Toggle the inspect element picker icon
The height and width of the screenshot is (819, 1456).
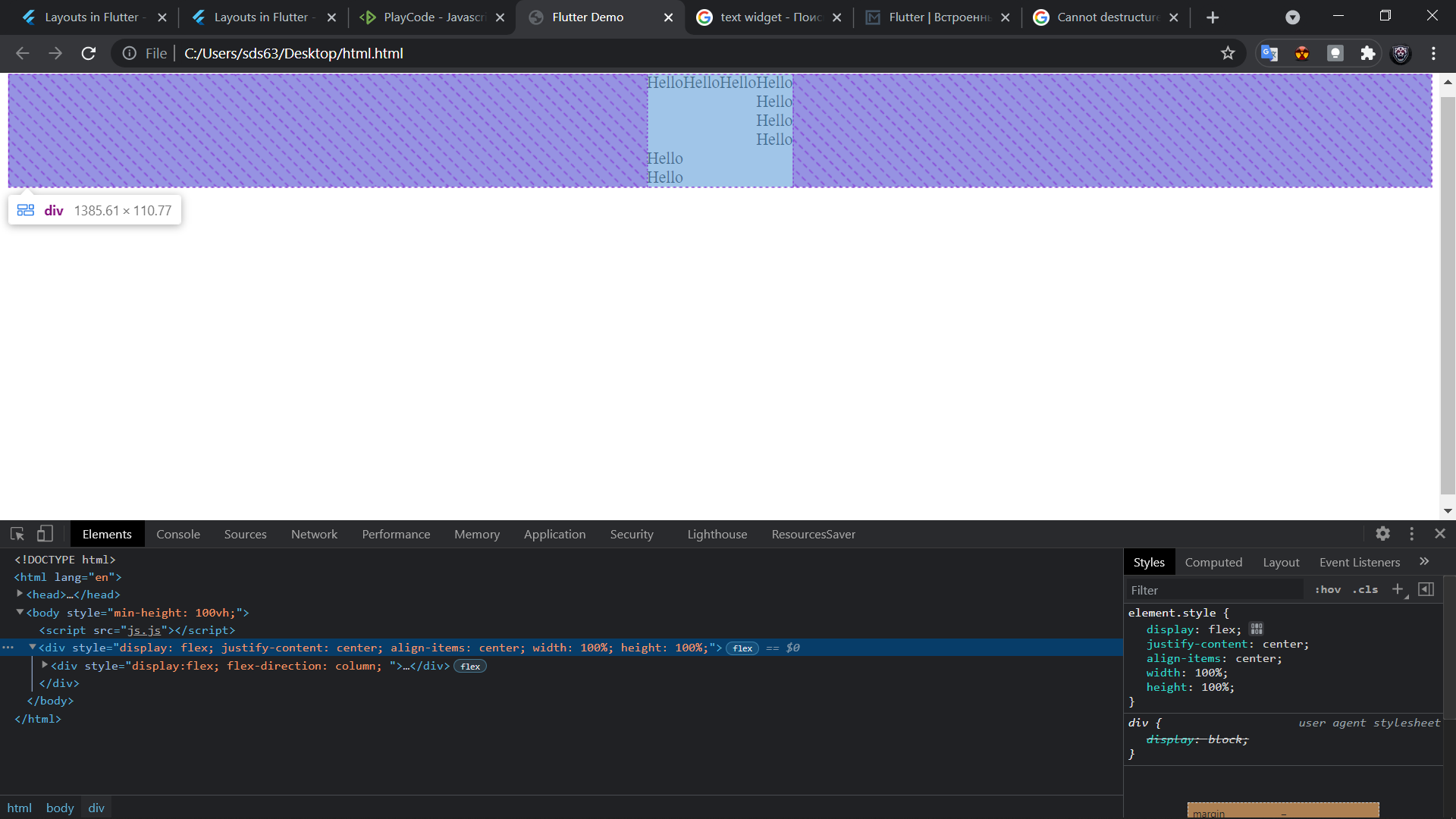pos(17,534)
